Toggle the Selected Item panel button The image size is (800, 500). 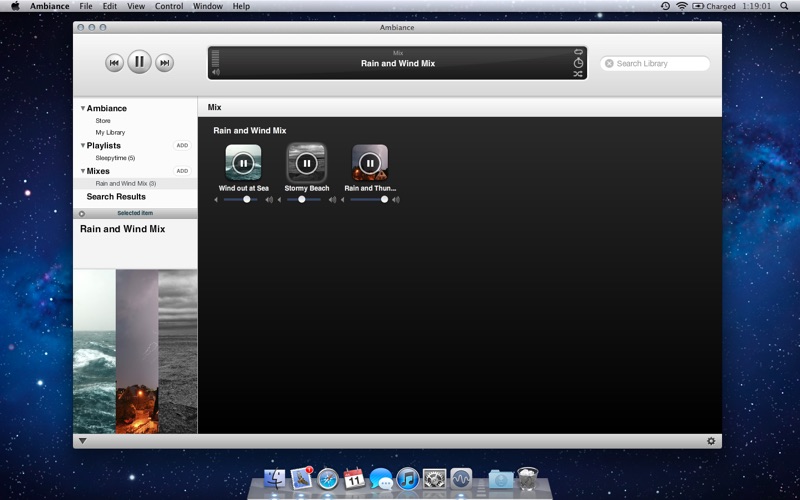pos(82,213)
